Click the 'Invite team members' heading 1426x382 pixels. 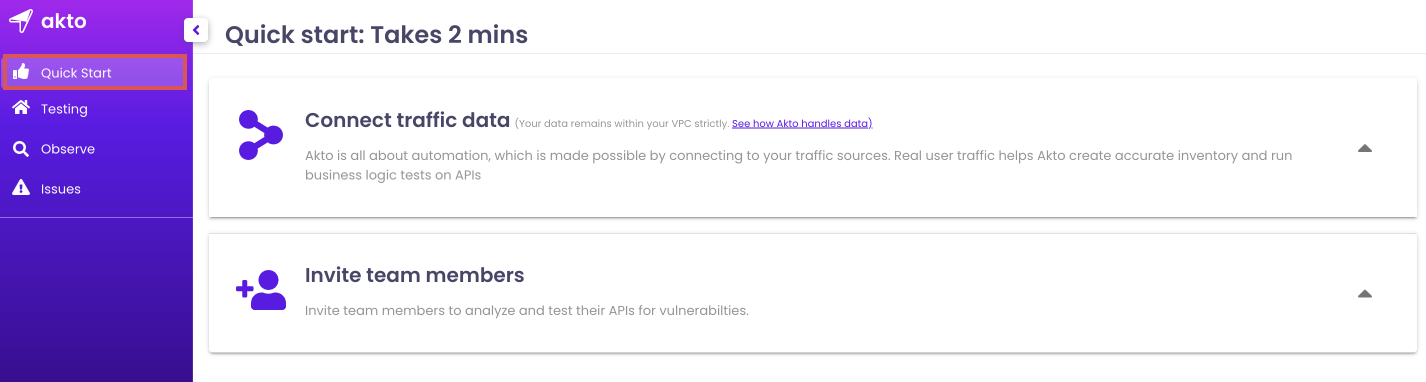click(x=414, y=275)
